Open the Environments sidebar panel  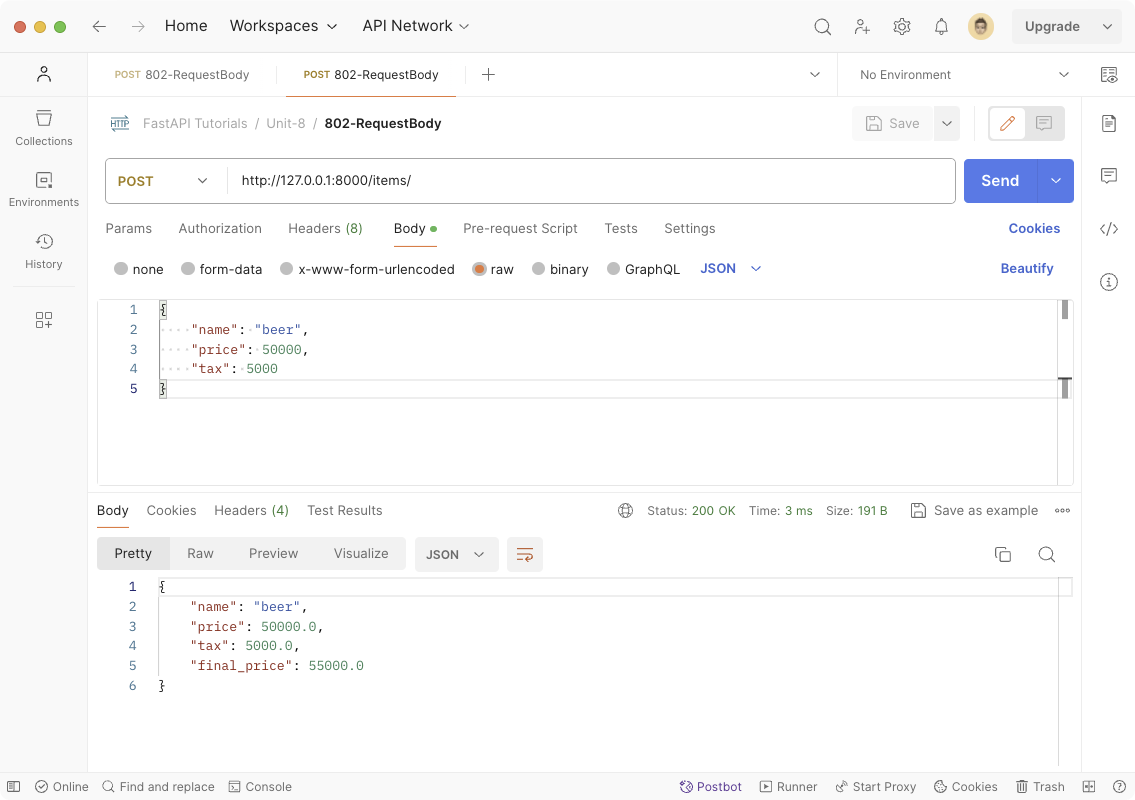point(43,189)
